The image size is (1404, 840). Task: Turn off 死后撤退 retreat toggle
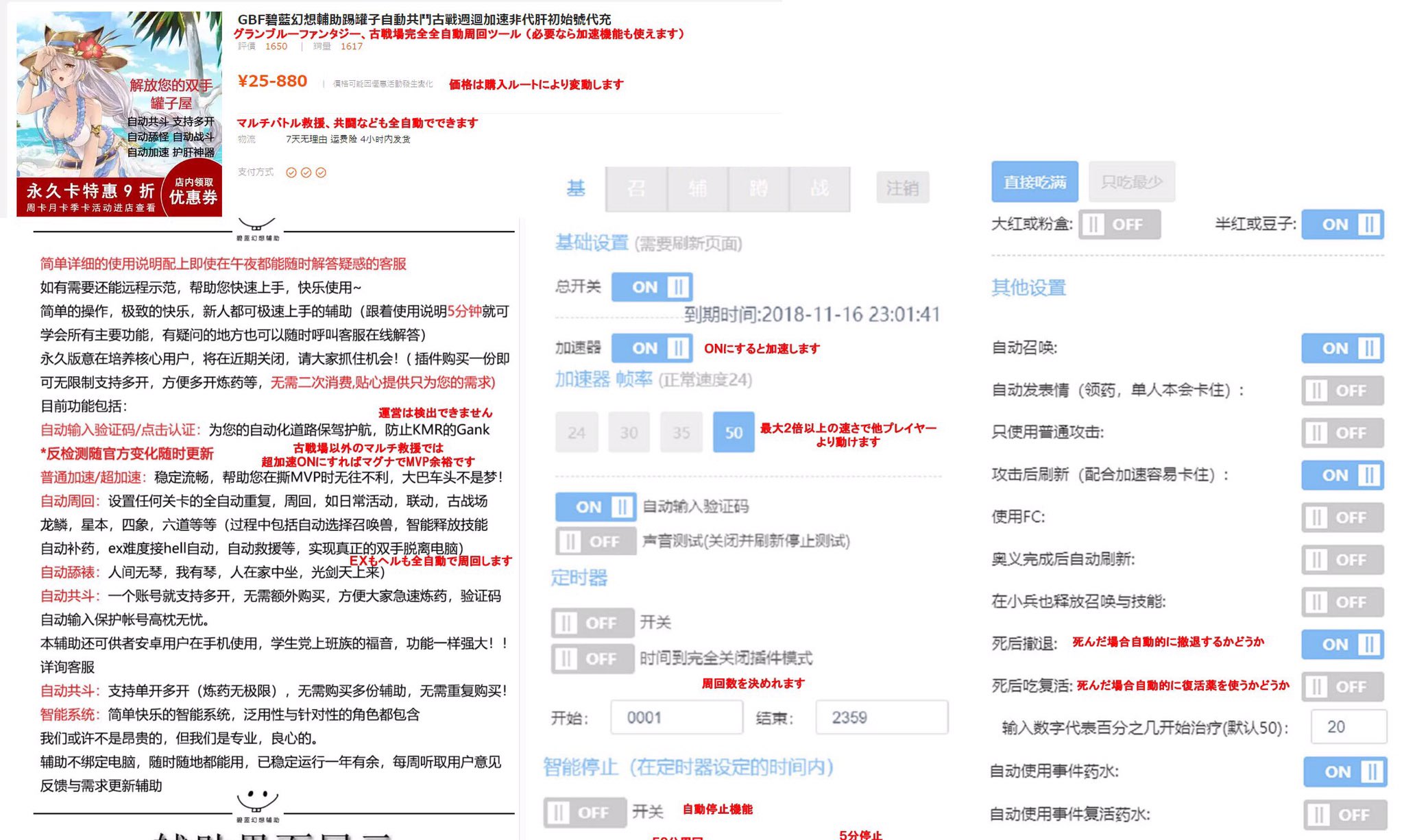1342,644
